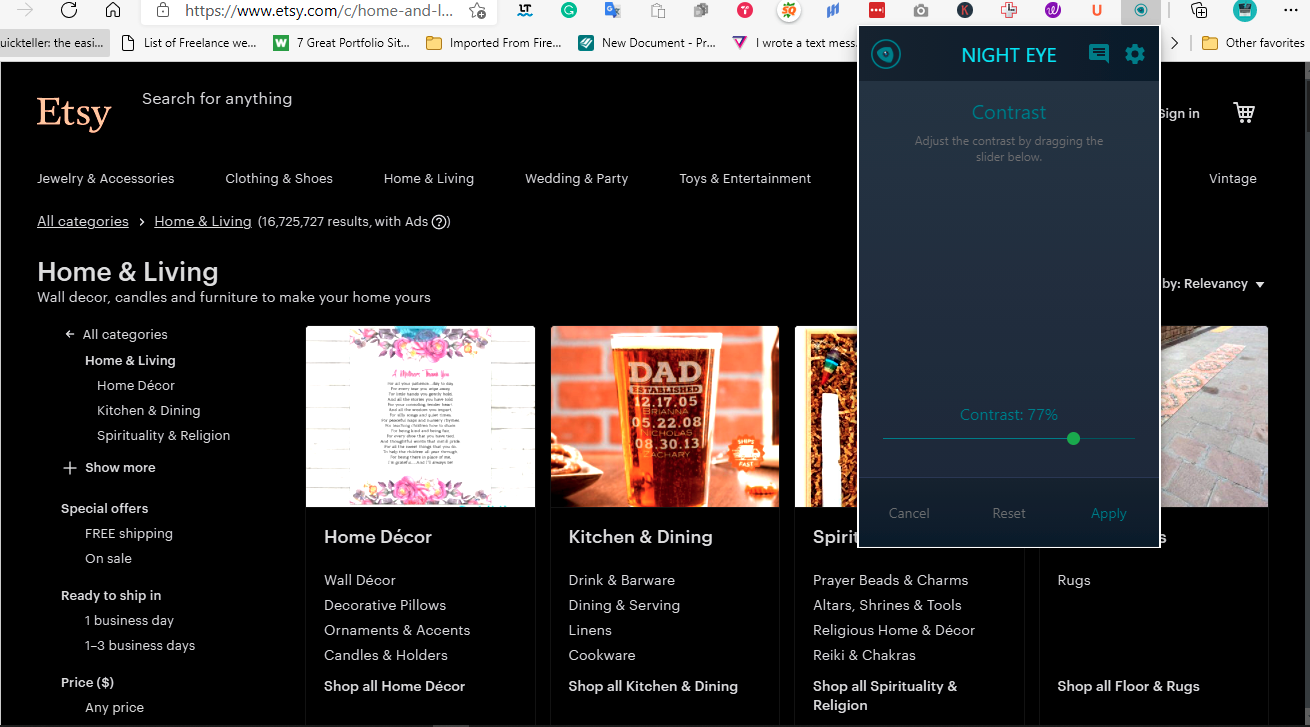The height and width of the screenshot is (727, 1310).
Task: Open Night Eye settings gear
Action: point(1135,54)
